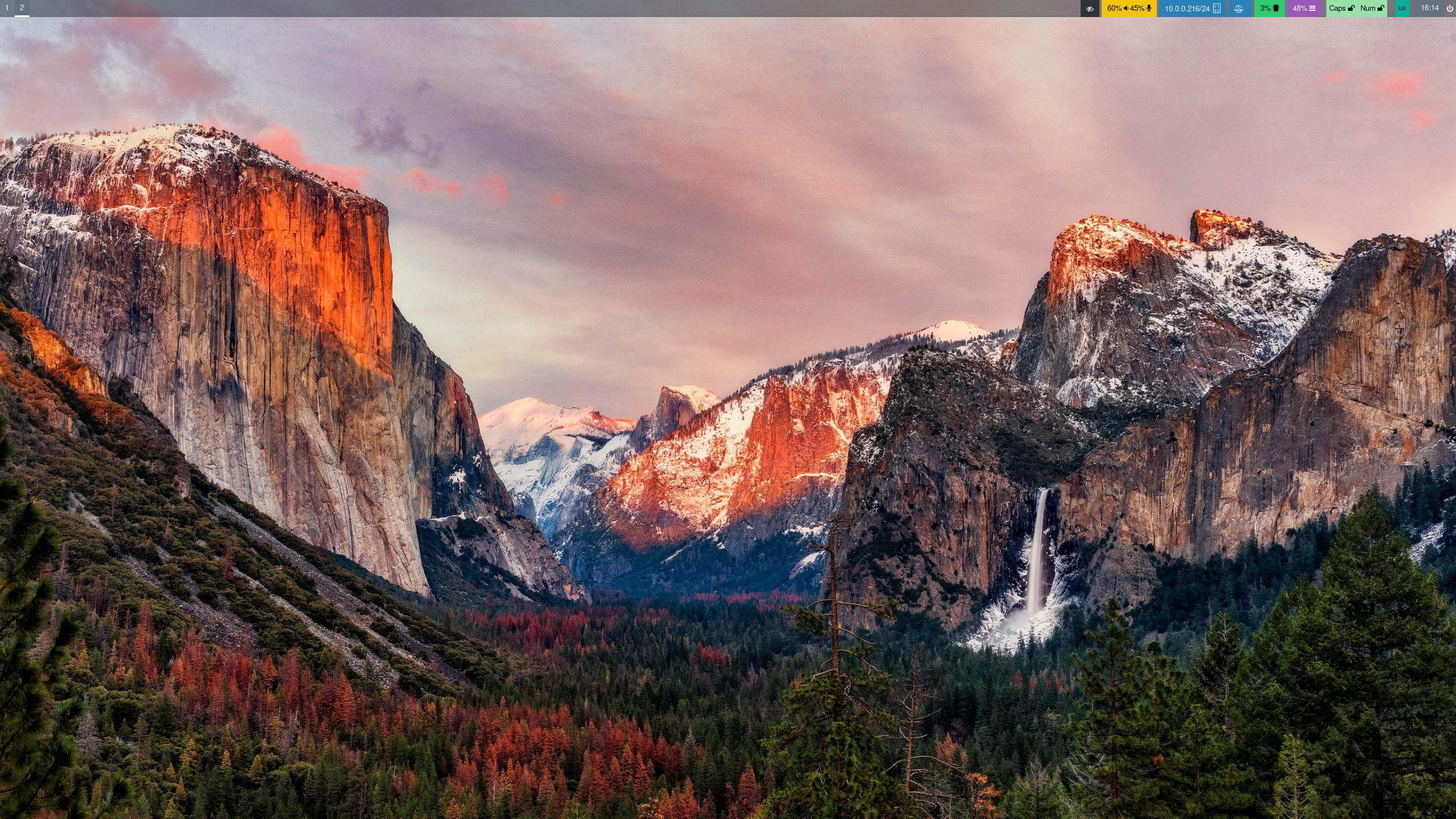Open the power menu icon
Screen dimensions: 1456x819
pyautogui.click(x=1449, y=9)
